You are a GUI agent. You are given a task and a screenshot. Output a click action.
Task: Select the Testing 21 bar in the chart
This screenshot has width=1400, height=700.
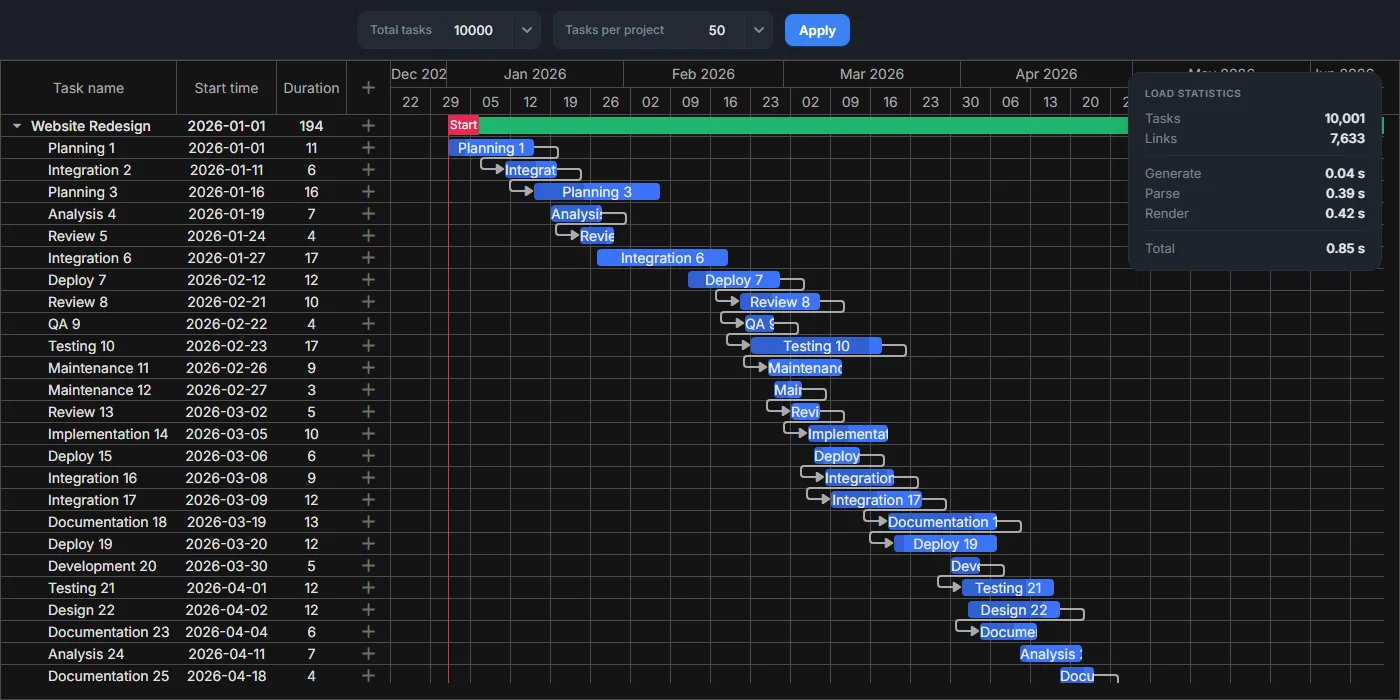coord(1008,588)
